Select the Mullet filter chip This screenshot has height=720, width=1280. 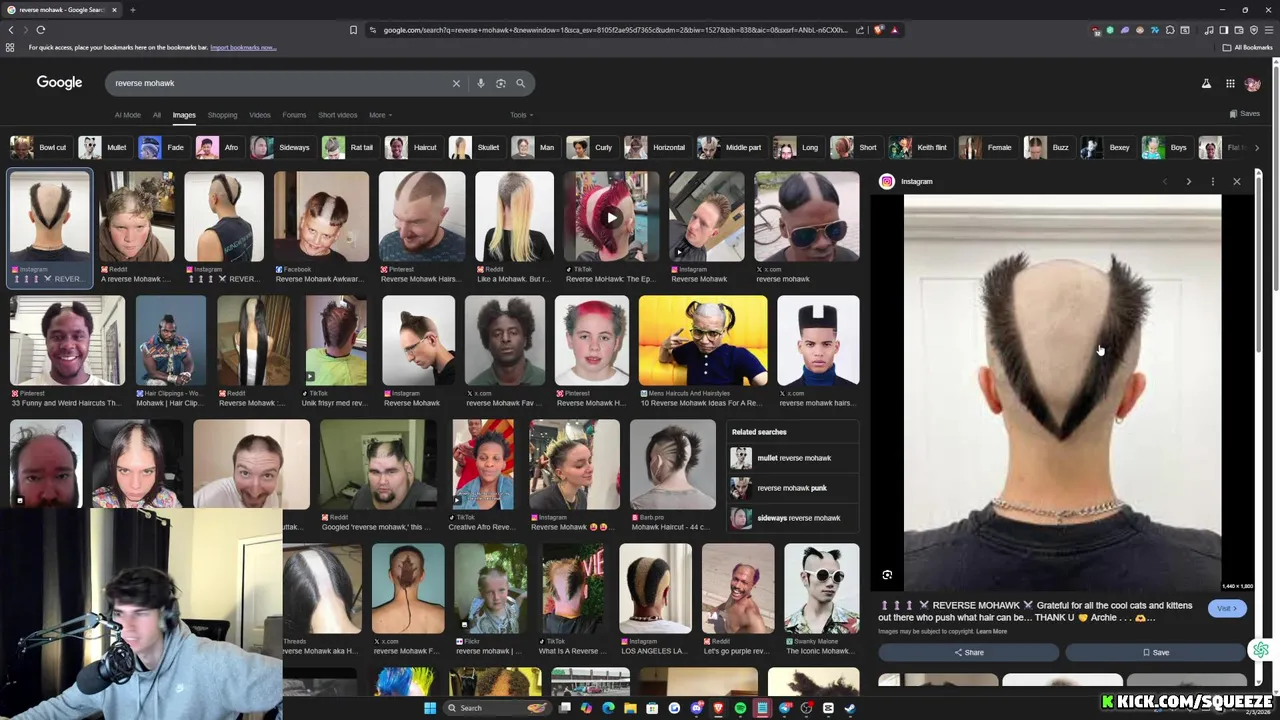(104, 148)
